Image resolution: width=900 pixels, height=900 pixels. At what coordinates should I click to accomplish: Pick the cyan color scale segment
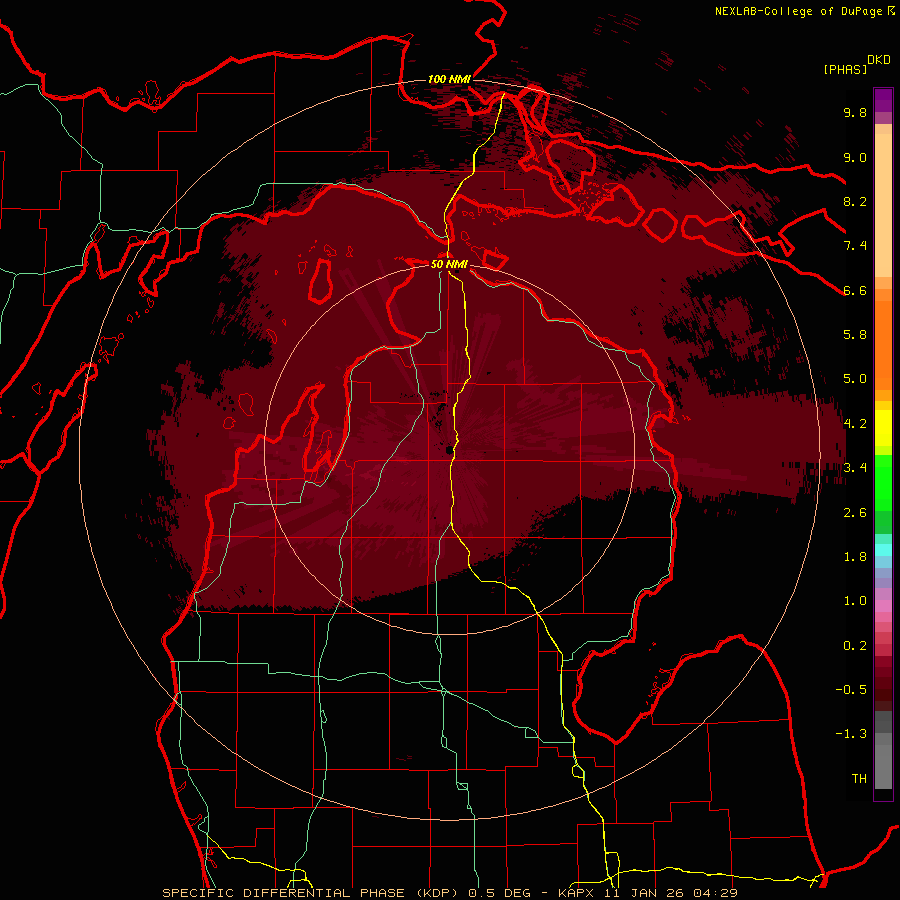click(883, 550)
